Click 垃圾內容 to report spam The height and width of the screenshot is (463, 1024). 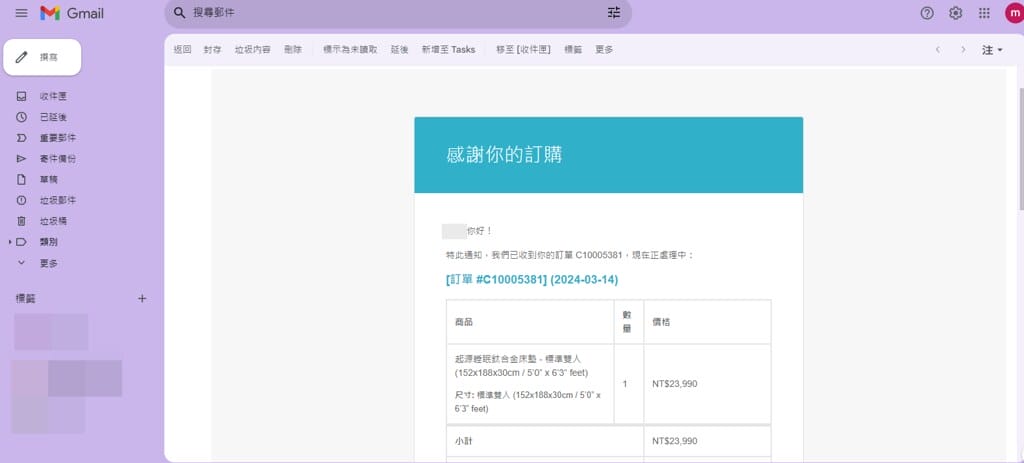[x=253, y=50]
